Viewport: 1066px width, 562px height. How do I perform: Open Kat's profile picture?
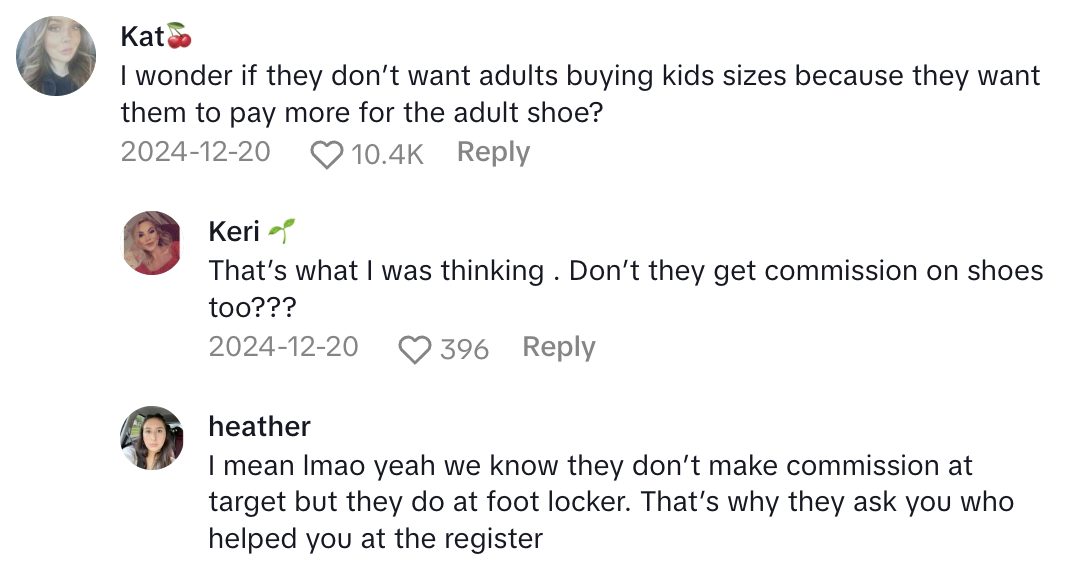pyautogui.click(x=56, y=55)
